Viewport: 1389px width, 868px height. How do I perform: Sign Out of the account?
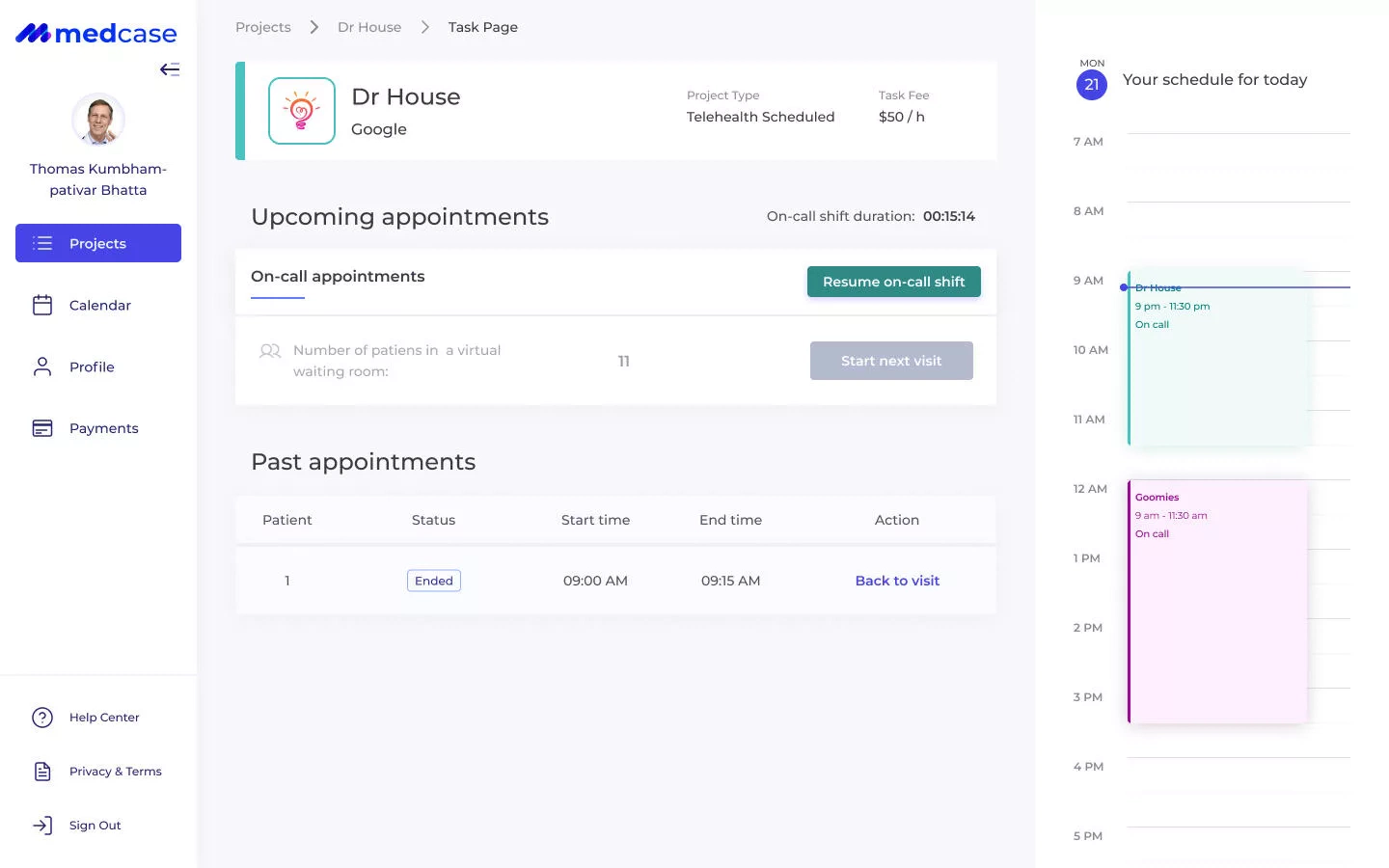tap(95, 826)
